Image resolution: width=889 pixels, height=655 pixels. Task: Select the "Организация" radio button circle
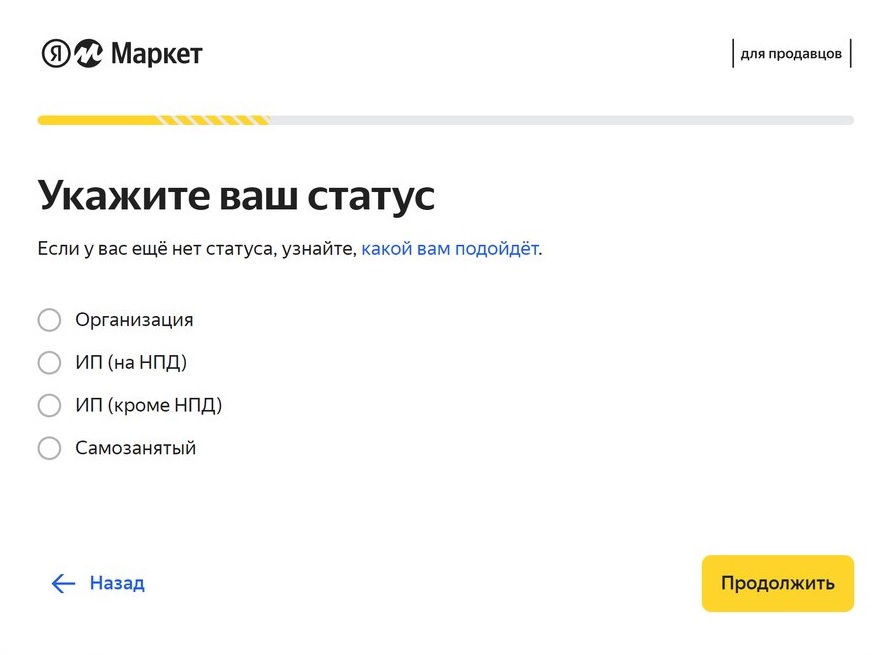(49, 320)
